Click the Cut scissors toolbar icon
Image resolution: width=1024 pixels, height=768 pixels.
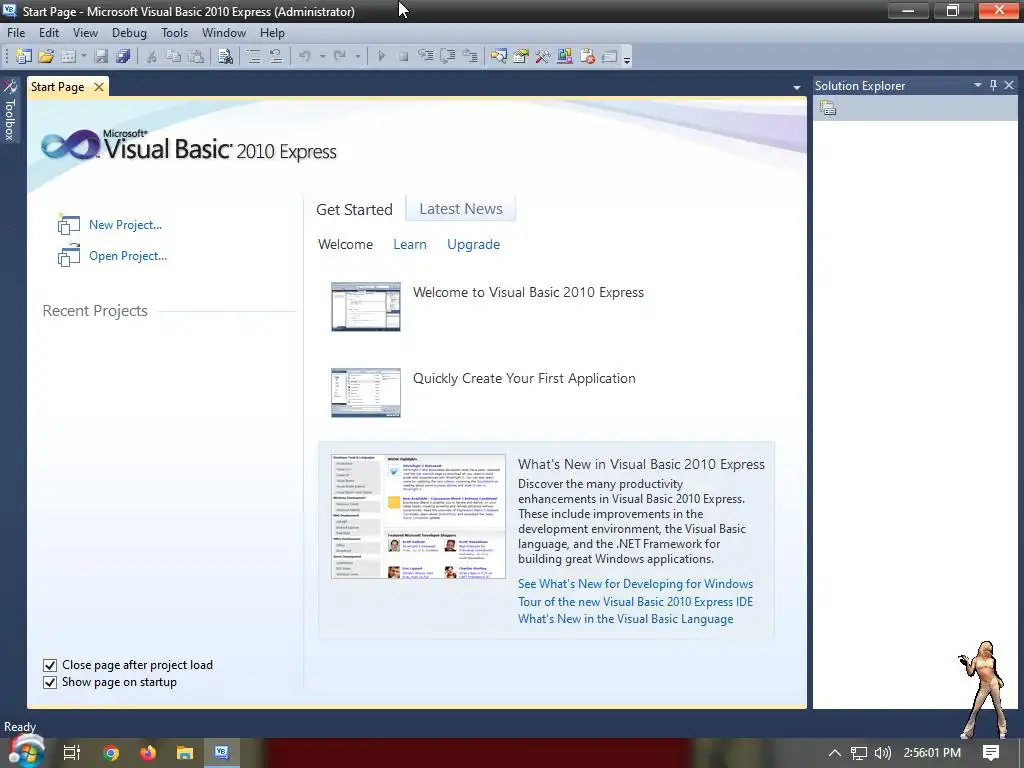(152, 56)
